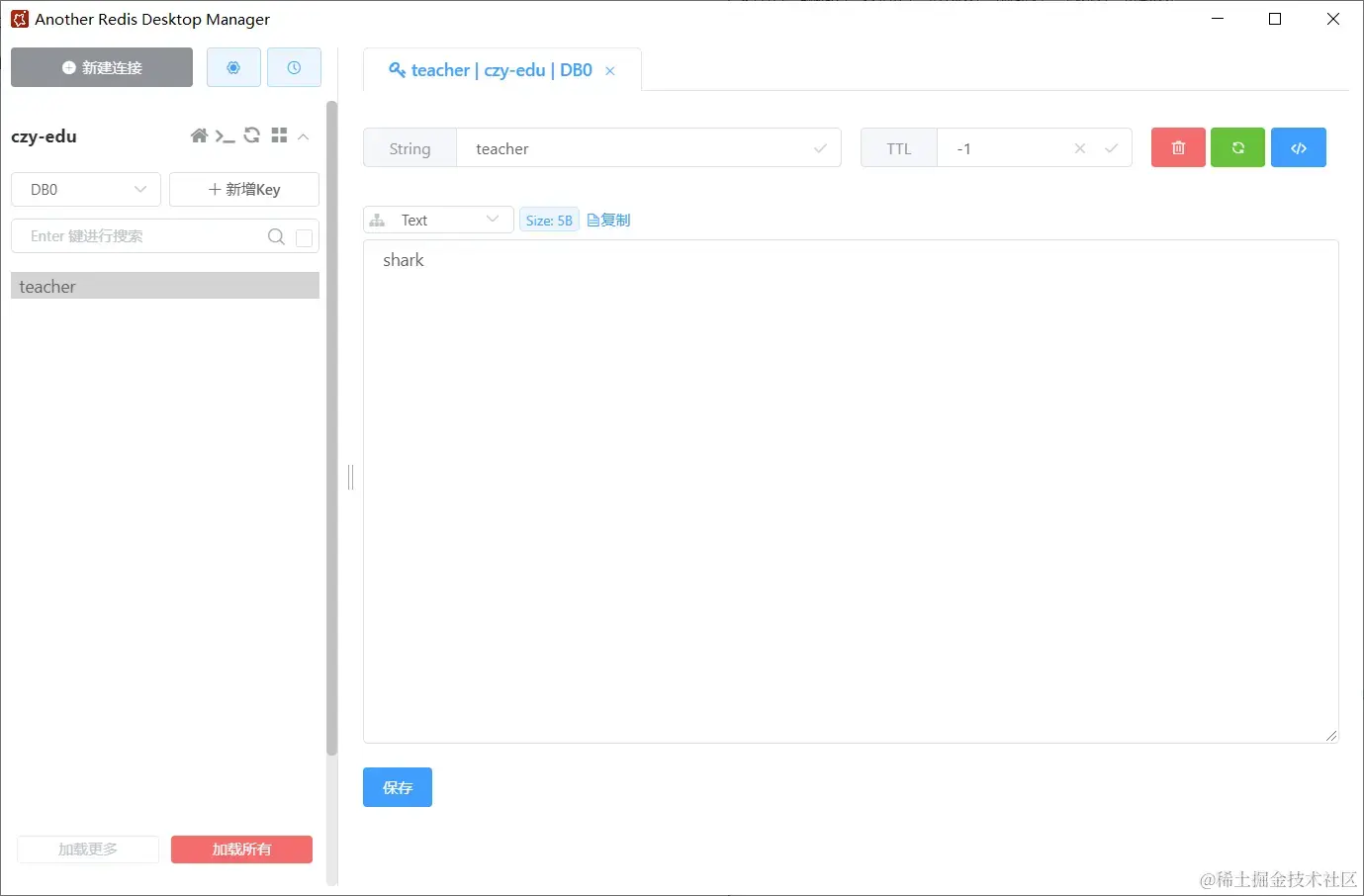The width and height of the screenshot is (1364, 896).
Task: Focus the key search input field
Action: pyautogui.click(x=138, y=236)
